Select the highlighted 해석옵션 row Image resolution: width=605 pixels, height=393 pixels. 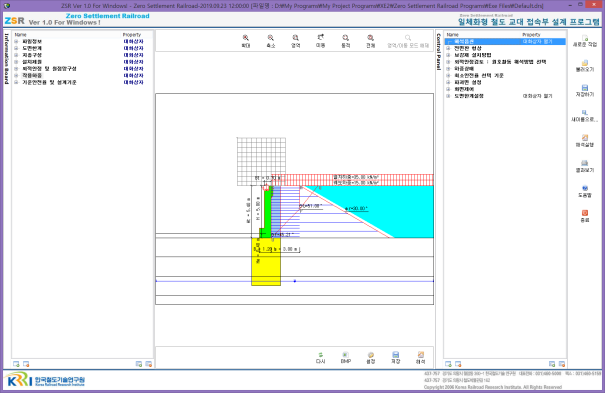click(505, 41)
